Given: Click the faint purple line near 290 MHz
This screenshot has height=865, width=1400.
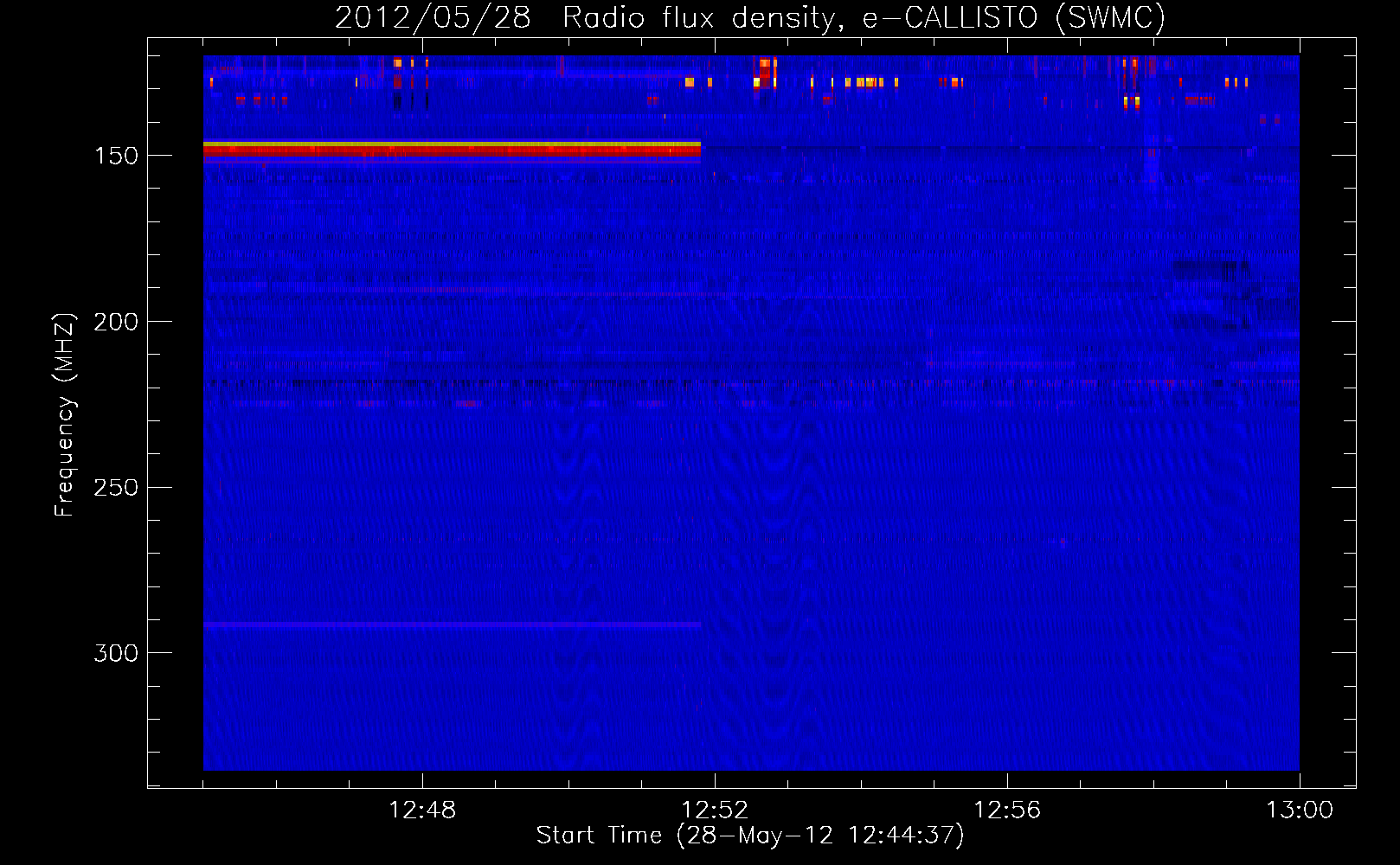Looking at the screenshot, I should 452,624.
